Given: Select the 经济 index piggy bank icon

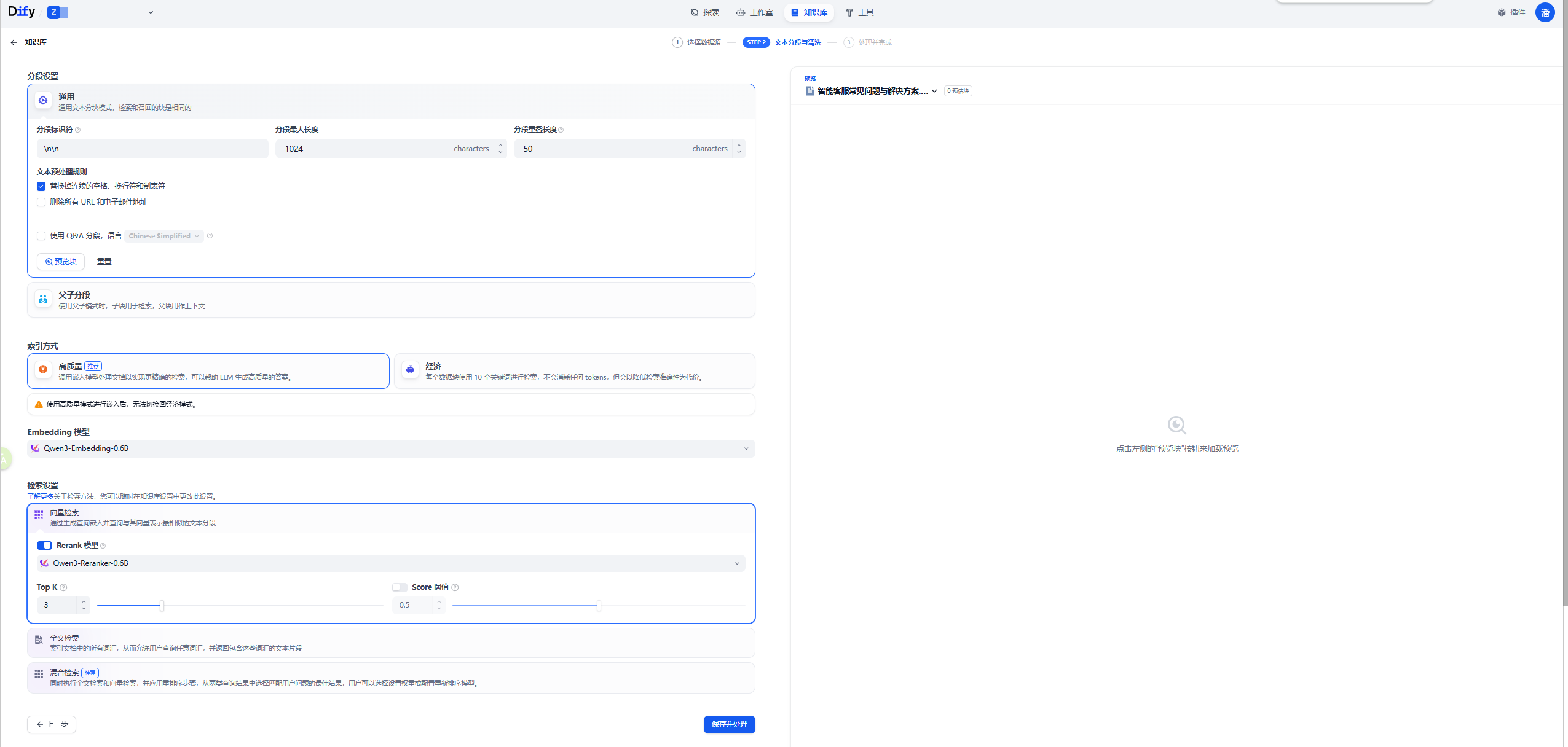Looking at the screenshot, I should tap(410, 369).
